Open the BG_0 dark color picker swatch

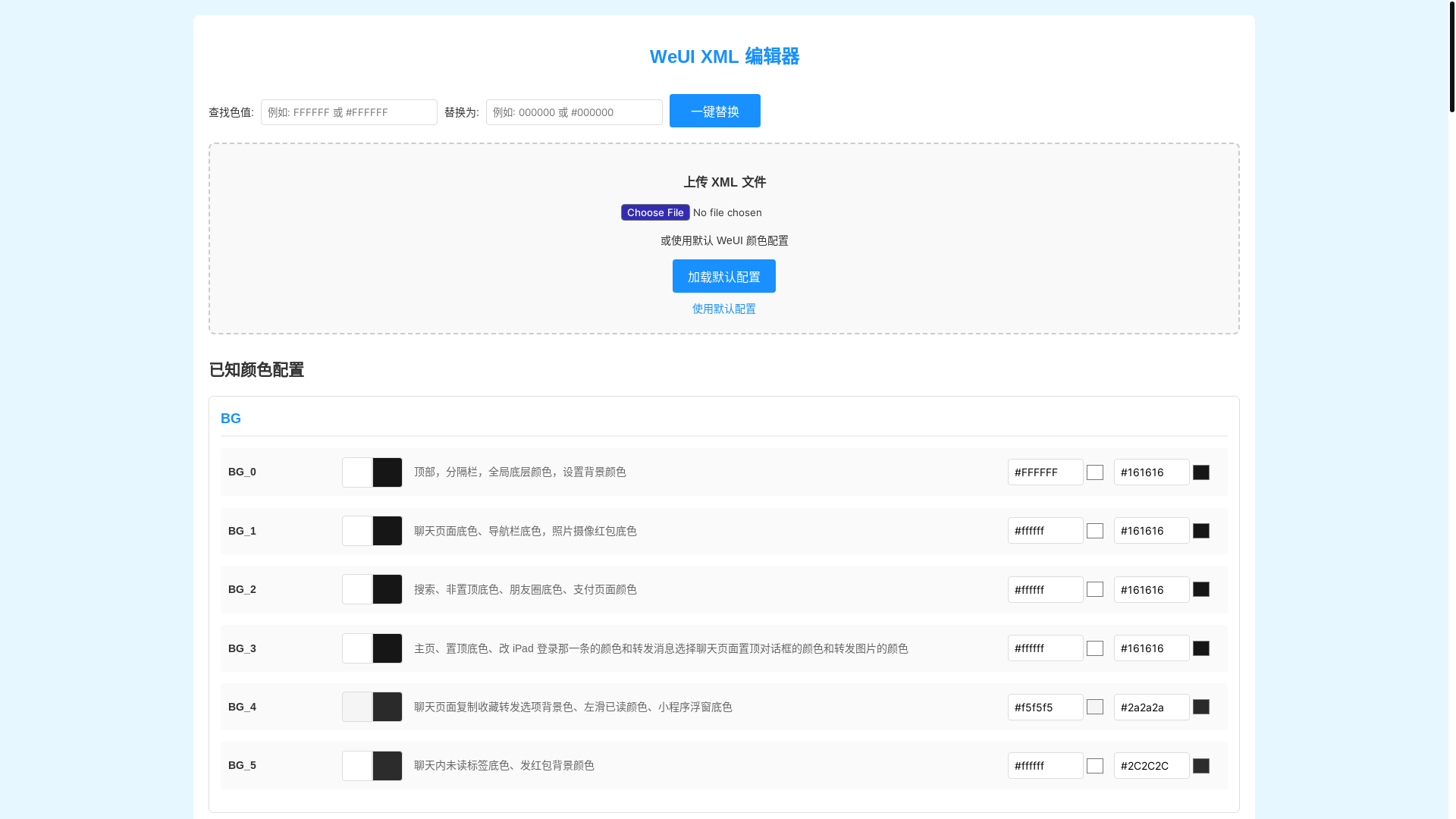point(1201,472)
